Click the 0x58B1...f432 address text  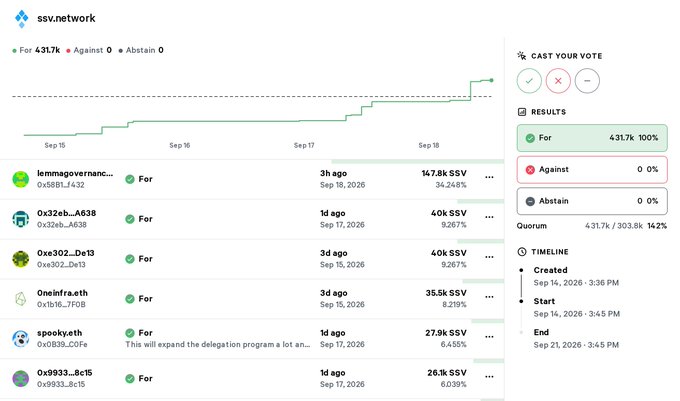[x=61, y=185]
